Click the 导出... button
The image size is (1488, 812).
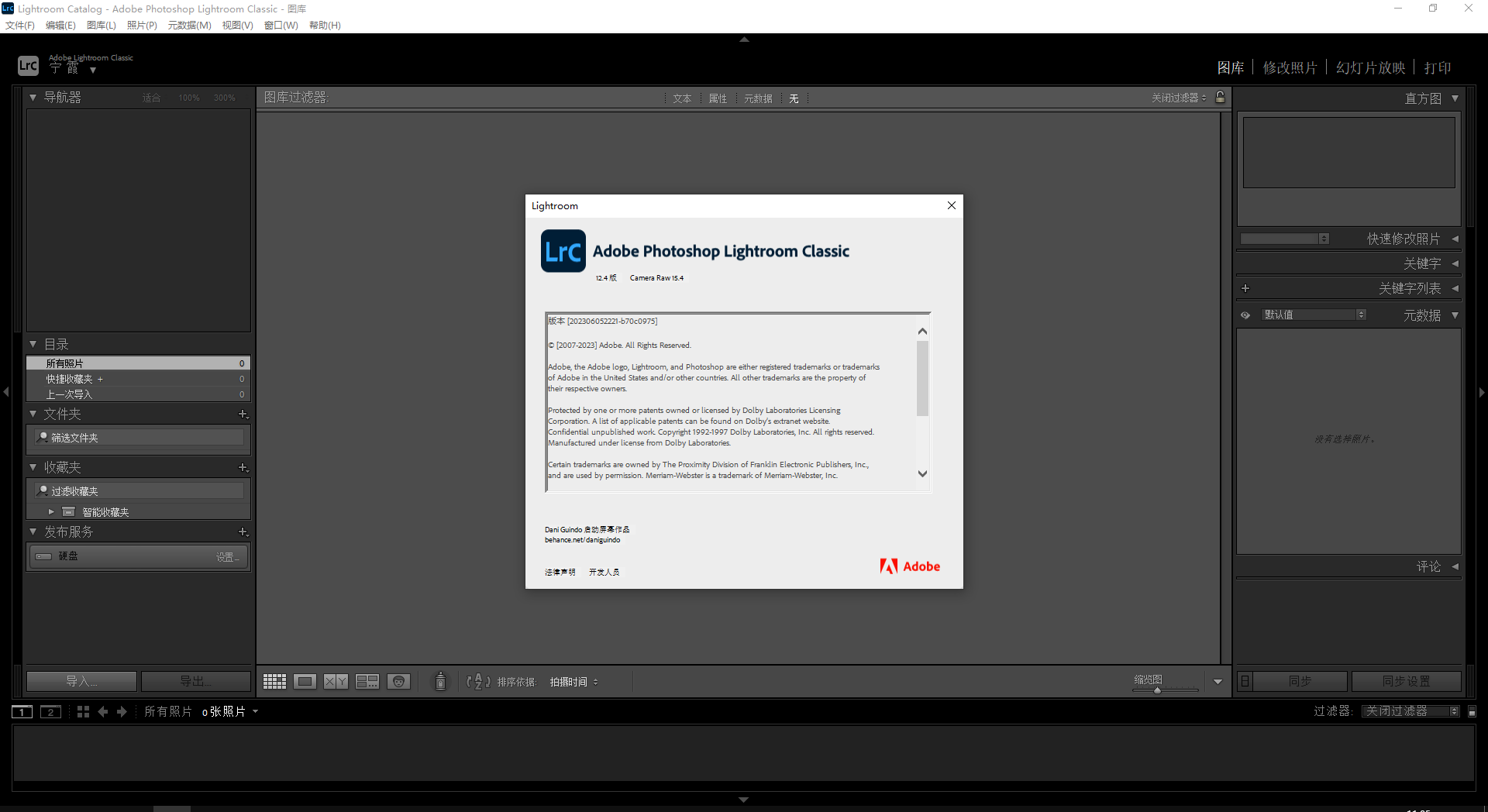coord(196,681)
